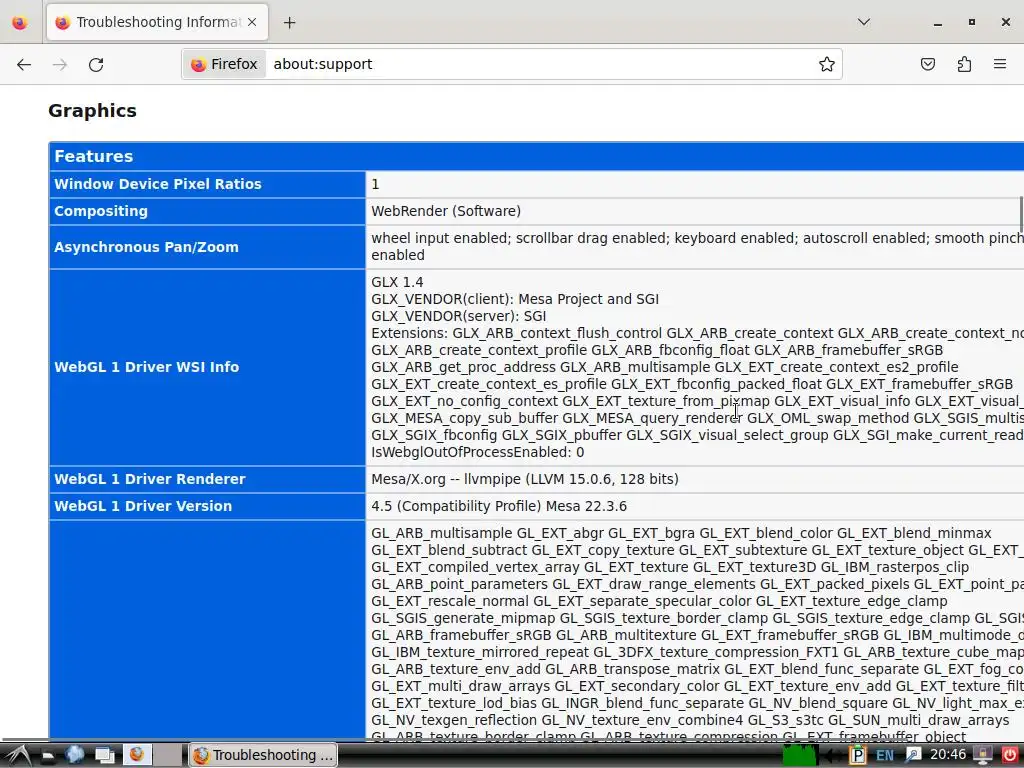Open the Pocket save button
This screenshot has width=1024, height=768.
(928, 64)
